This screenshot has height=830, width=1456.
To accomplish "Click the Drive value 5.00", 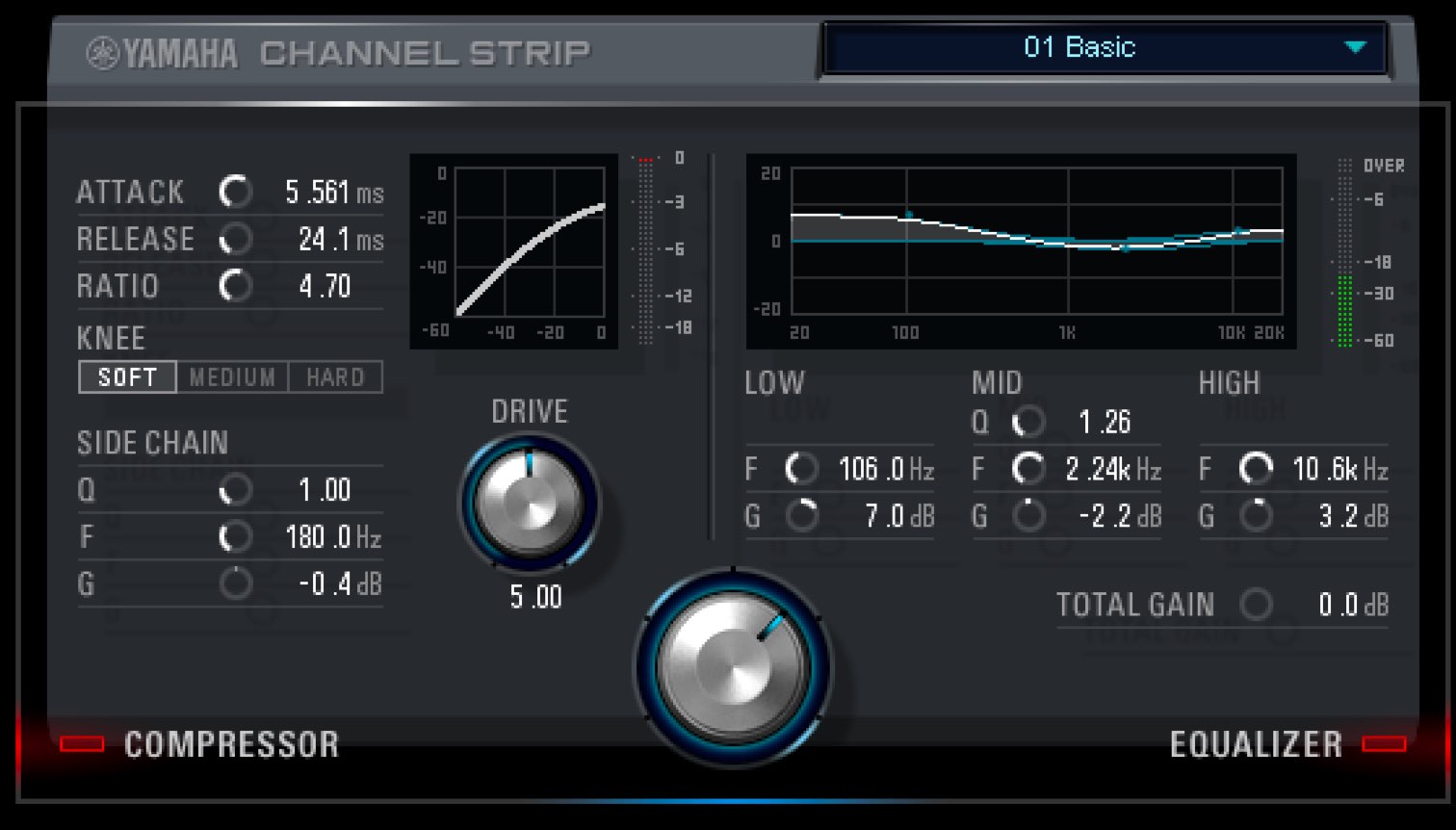I will pyautogui.click(x=535, y=597).
